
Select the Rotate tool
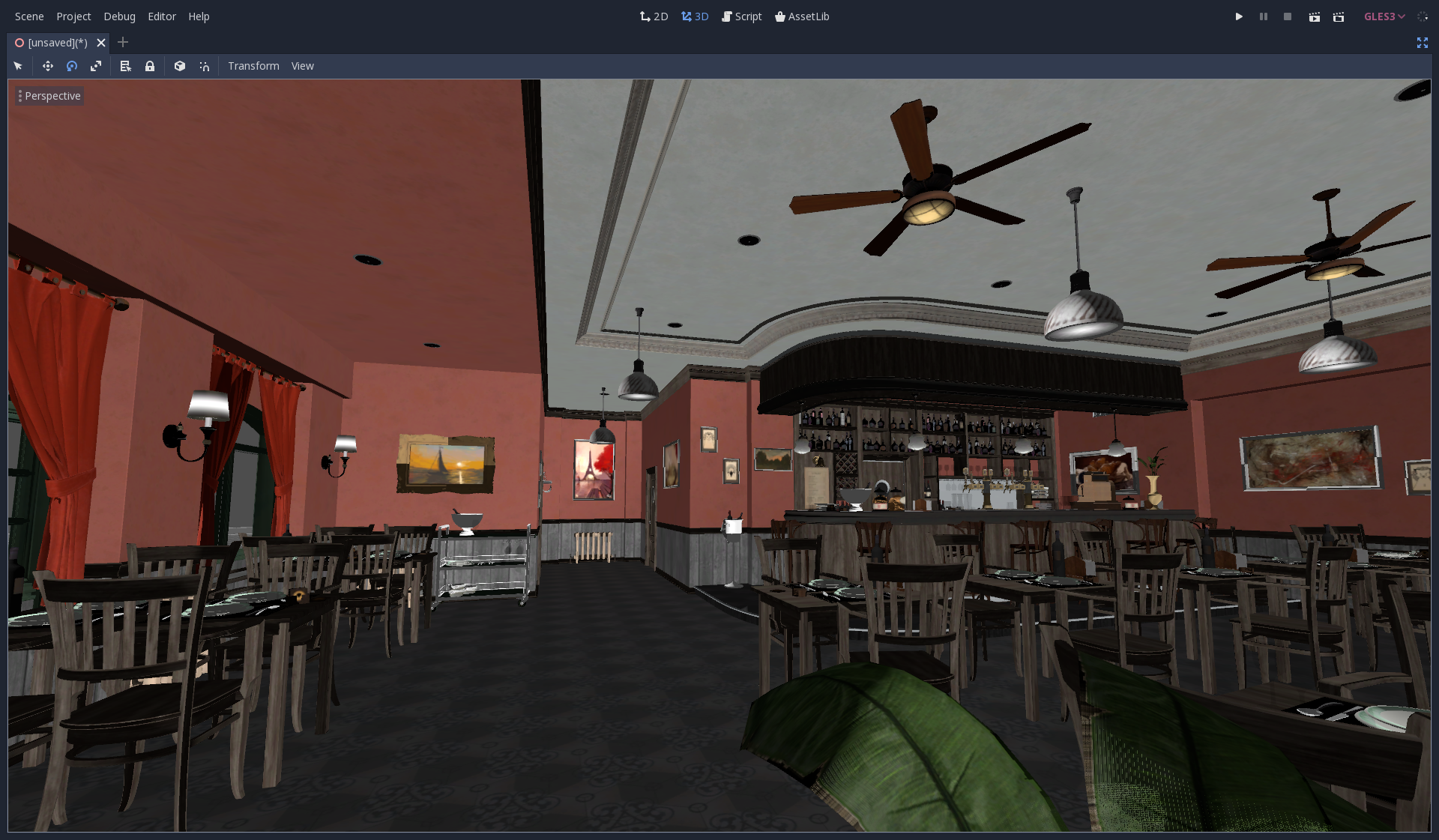coord(72,66)
